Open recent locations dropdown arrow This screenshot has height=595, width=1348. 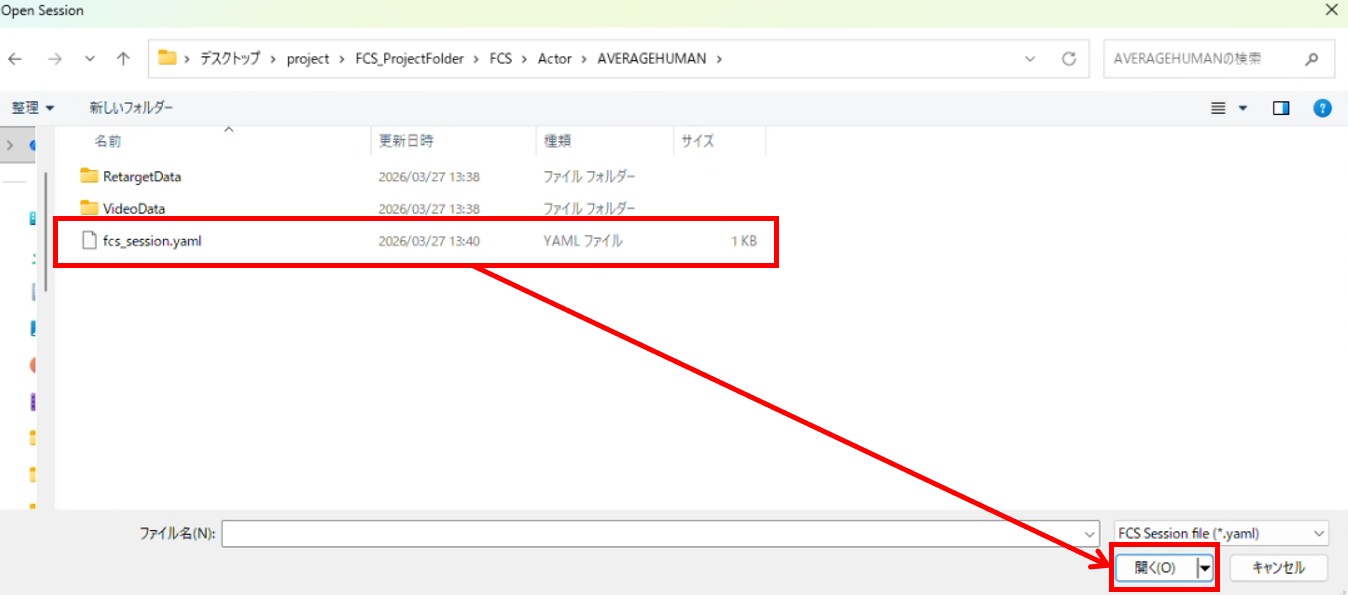90,59
